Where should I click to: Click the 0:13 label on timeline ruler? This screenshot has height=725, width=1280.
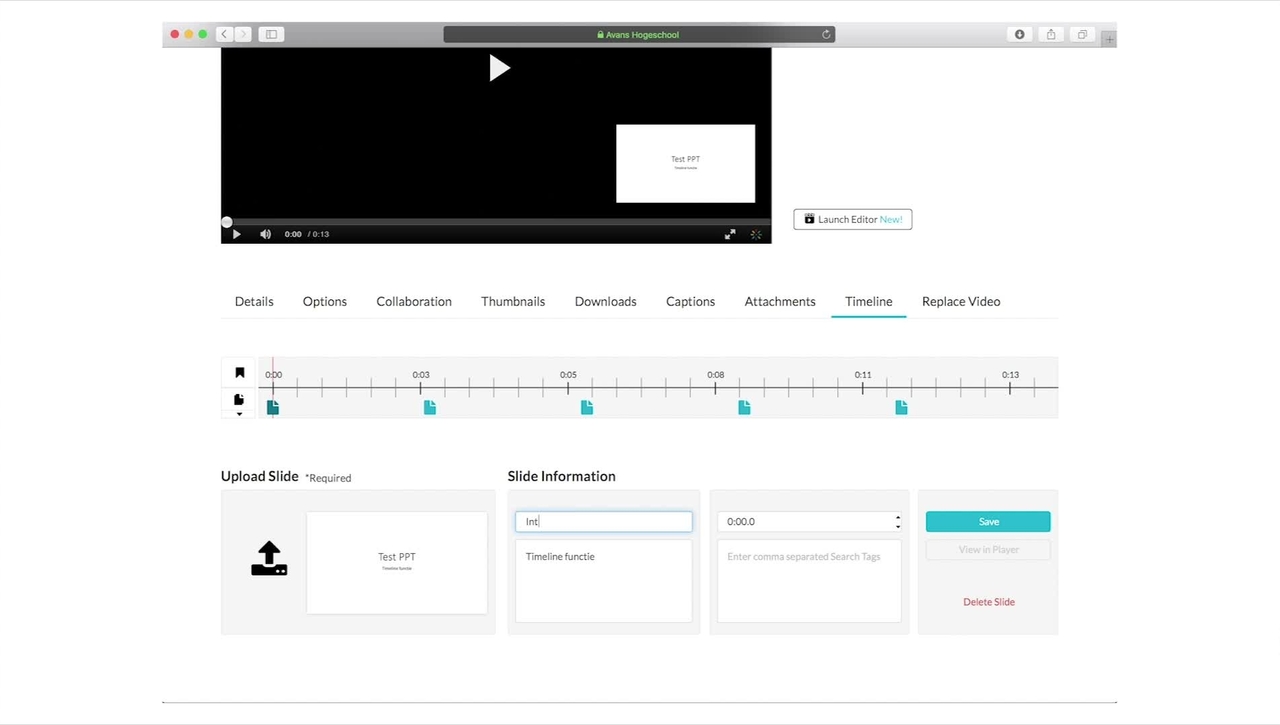click(x=1010, y=375)
